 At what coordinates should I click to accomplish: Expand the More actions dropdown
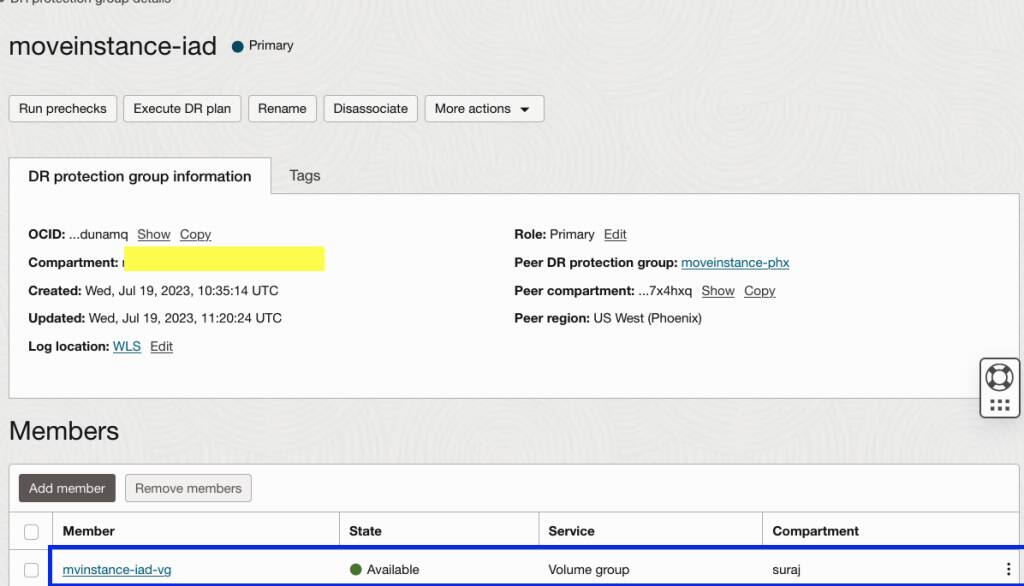coord(484,108)
